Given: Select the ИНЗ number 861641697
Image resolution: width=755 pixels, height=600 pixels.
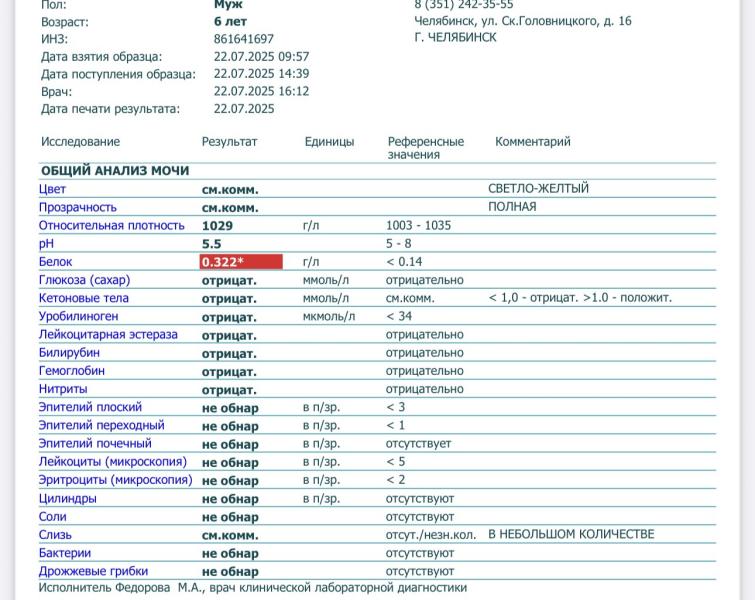Looking at the screenshot, I should coord(244,39).
